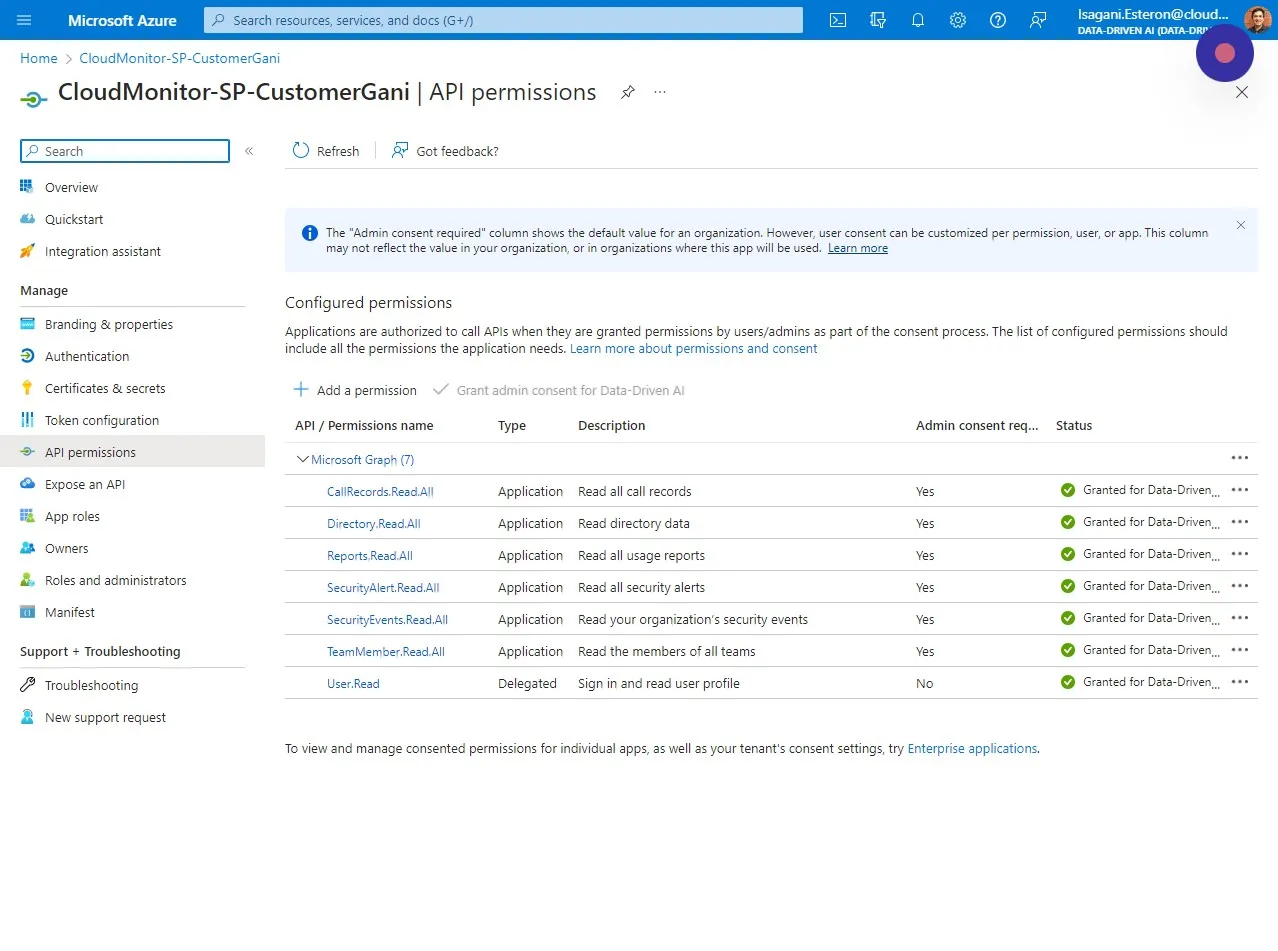
Task: Open the user account avatar
Action: (x=1257, y=20)
